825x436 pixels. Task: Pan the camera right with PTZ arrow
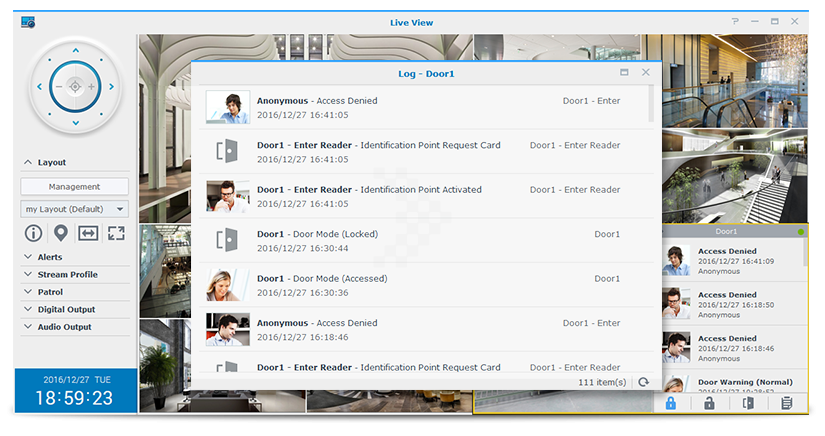[112, 87]
